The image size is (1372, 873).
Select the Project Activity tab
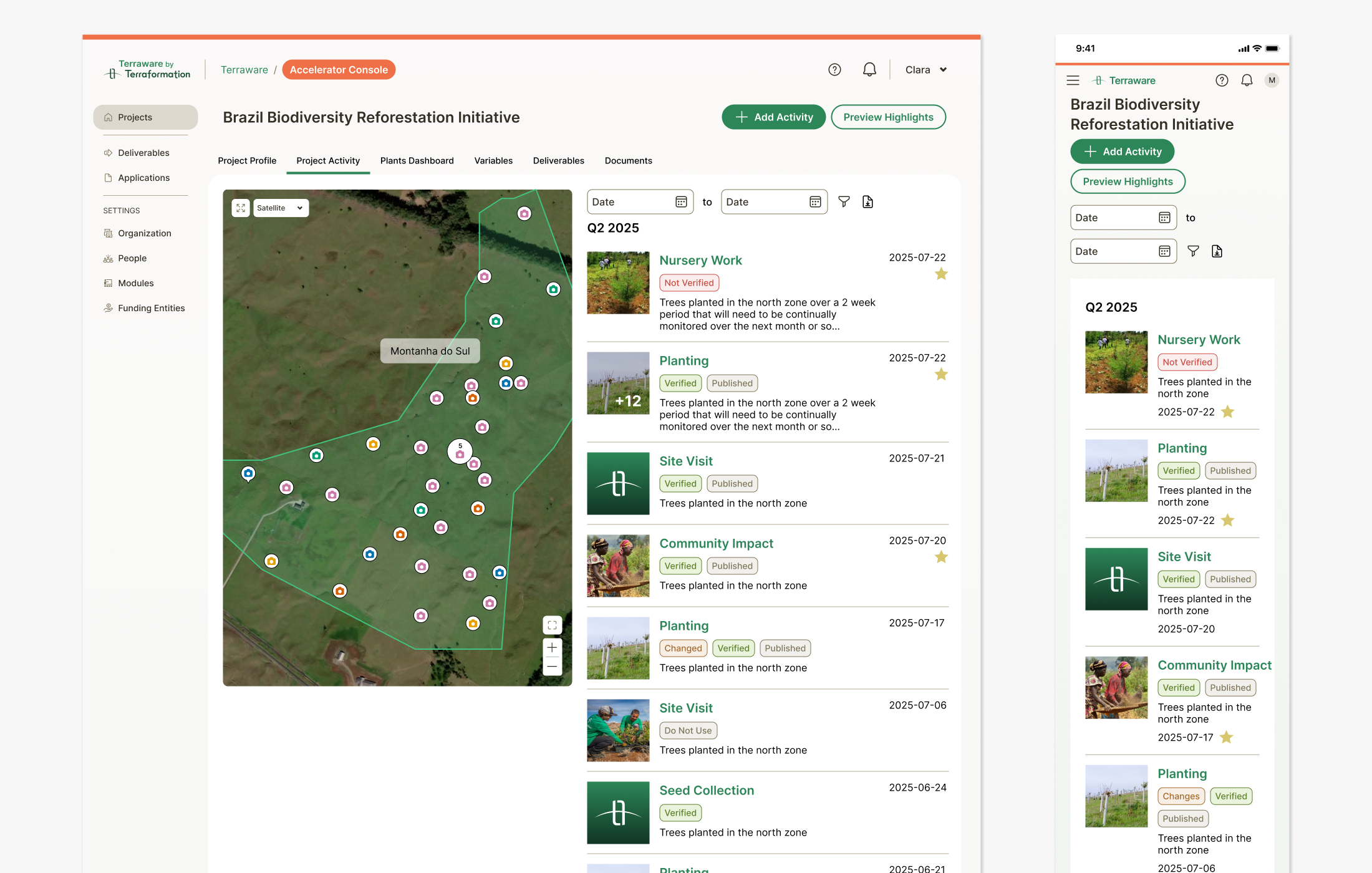pyautogui.click(x=328, y=161)
